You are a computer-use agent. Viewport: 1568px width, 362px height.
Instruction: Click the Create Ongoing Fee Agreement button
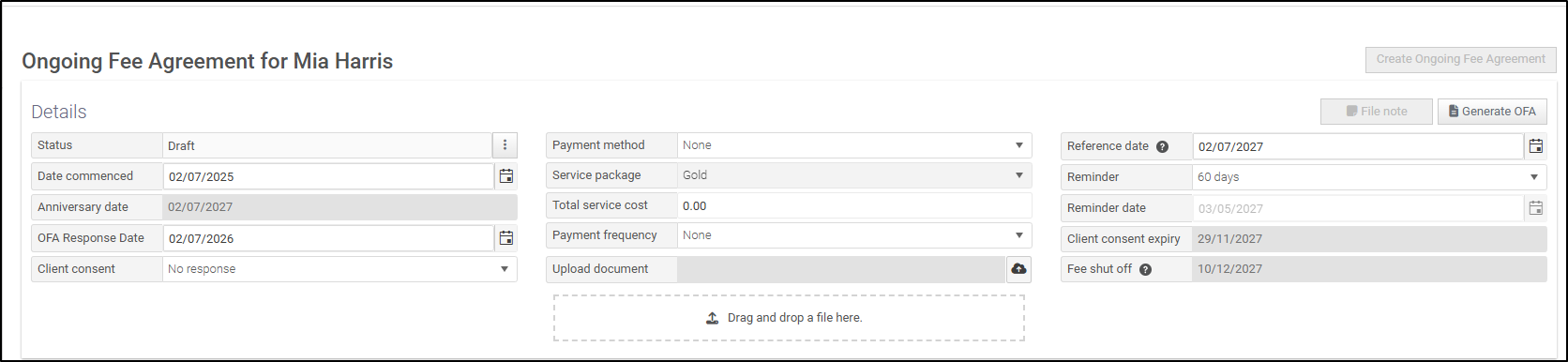pyautogui.click(x=1460, y=59)
